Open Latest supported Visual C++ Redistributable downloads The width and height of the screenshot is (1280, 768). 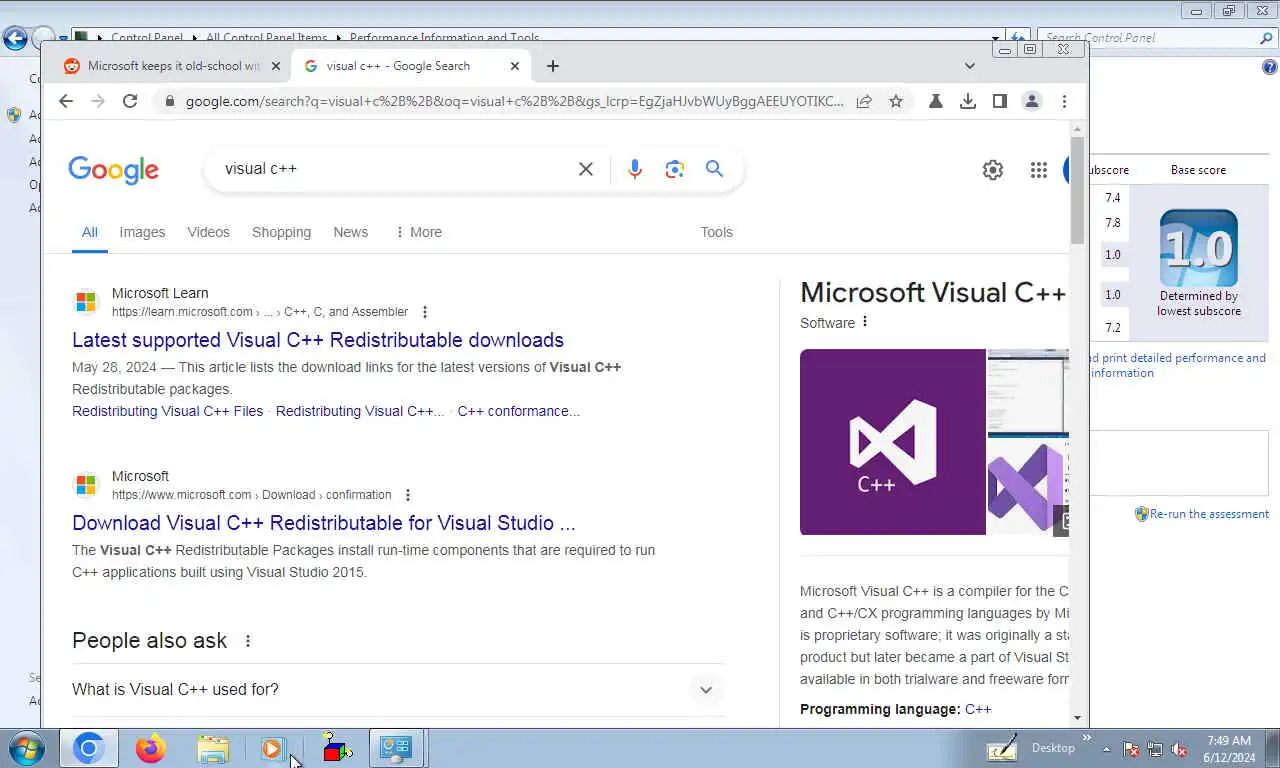tap(318, 340)
